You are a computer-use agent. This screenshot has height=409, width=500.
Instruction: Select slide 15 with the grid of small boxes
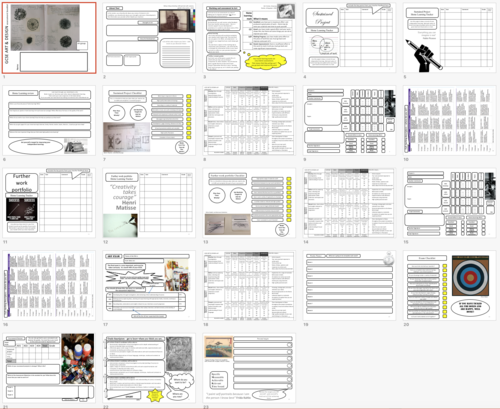pos(449,203)
